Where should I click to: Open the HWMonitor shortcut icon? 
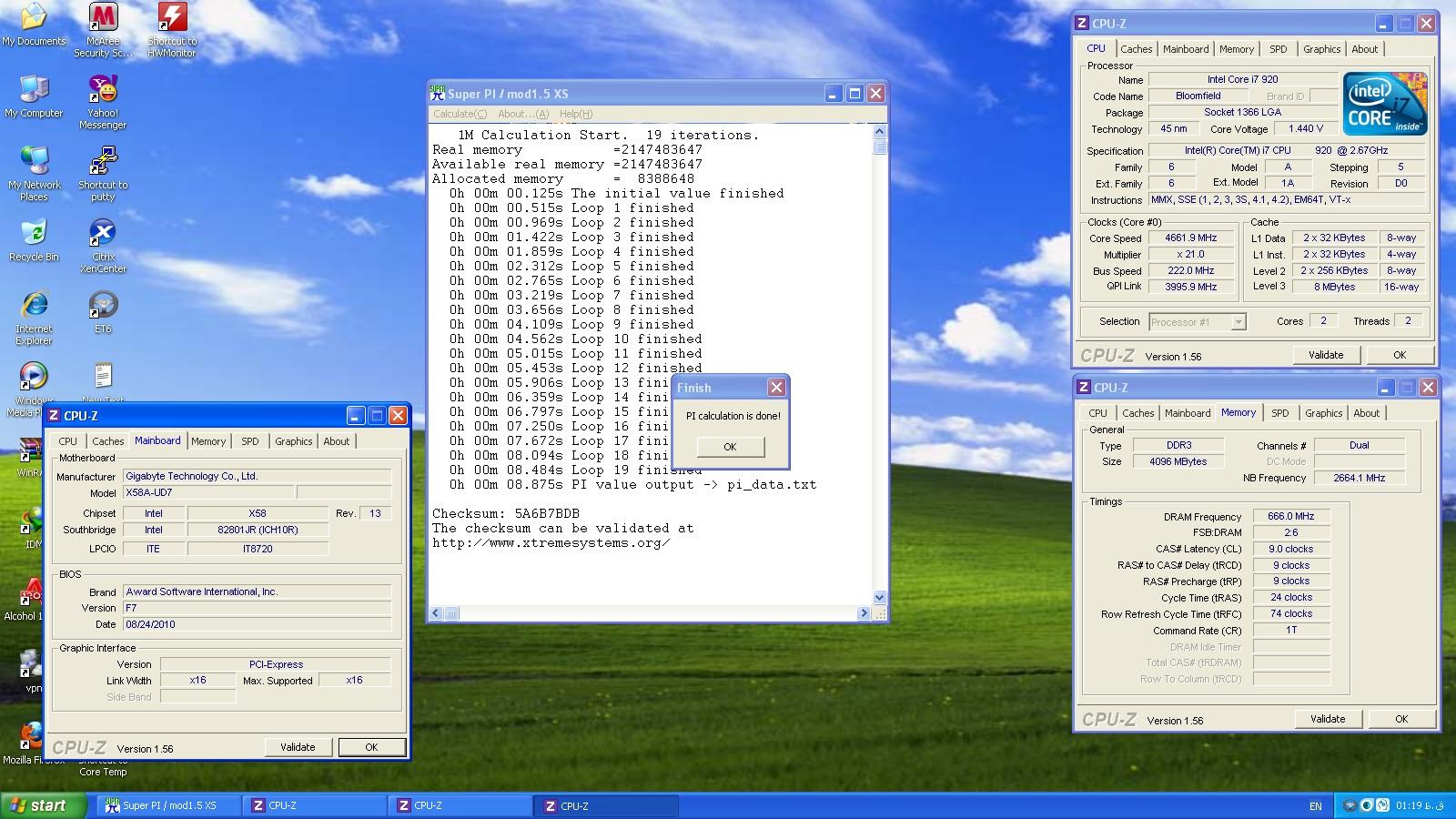point(172,29)
